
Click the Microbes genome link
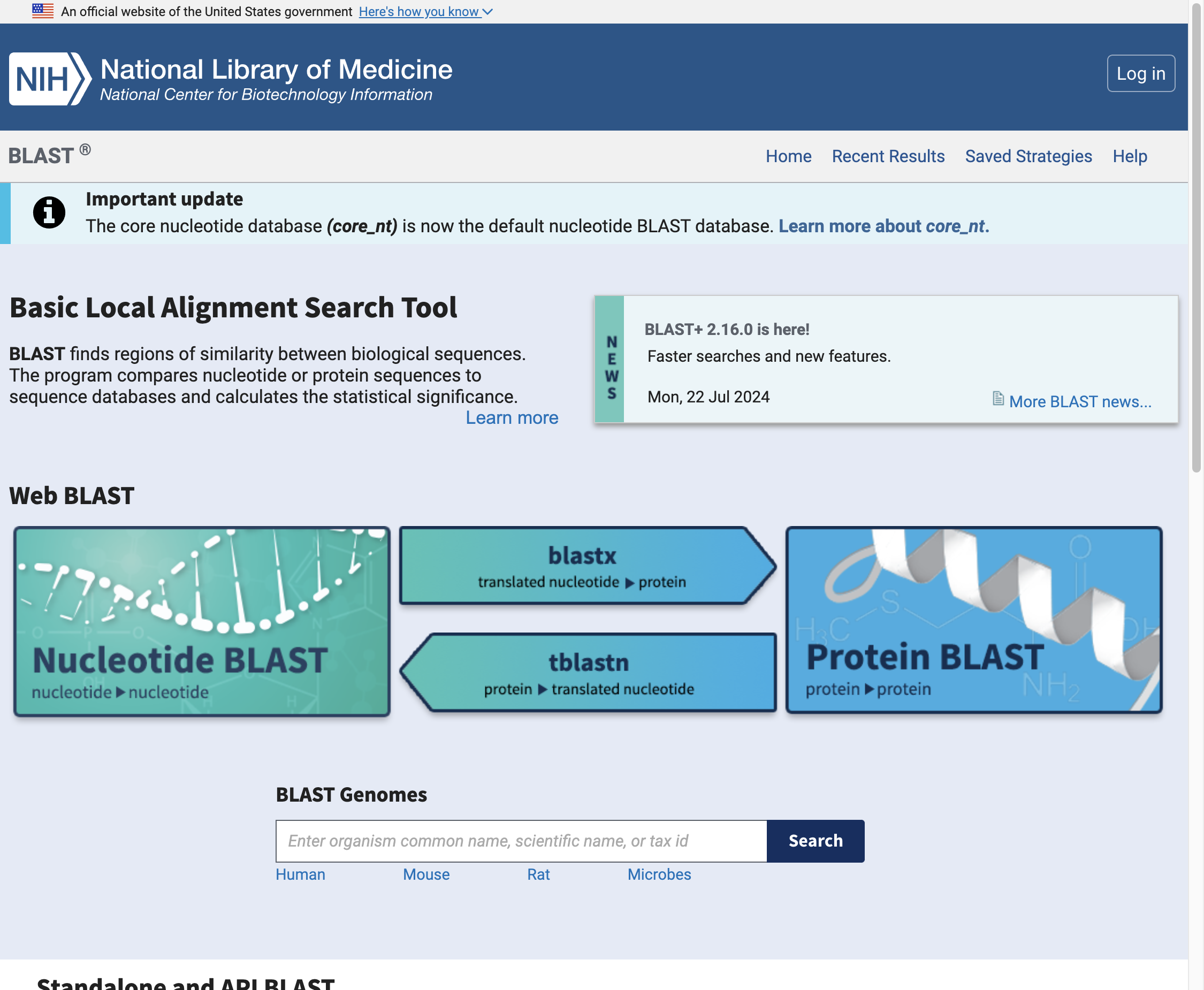(659, 874)
